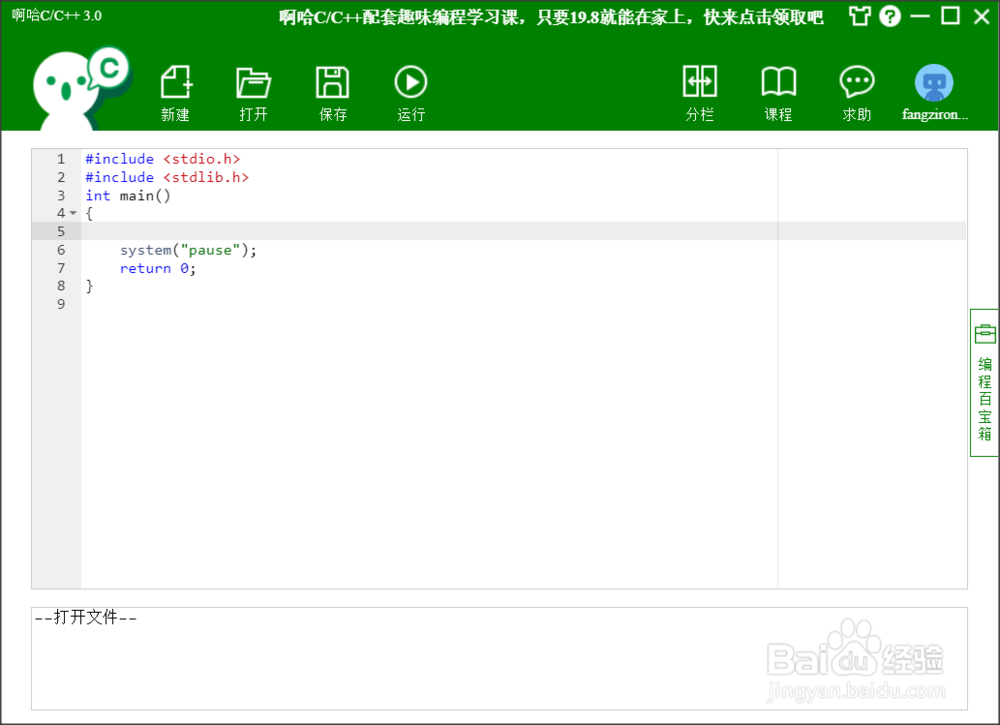Minimize the 啊哈C/C++ window
1000x725 pixels.
[x=920, y=16]
